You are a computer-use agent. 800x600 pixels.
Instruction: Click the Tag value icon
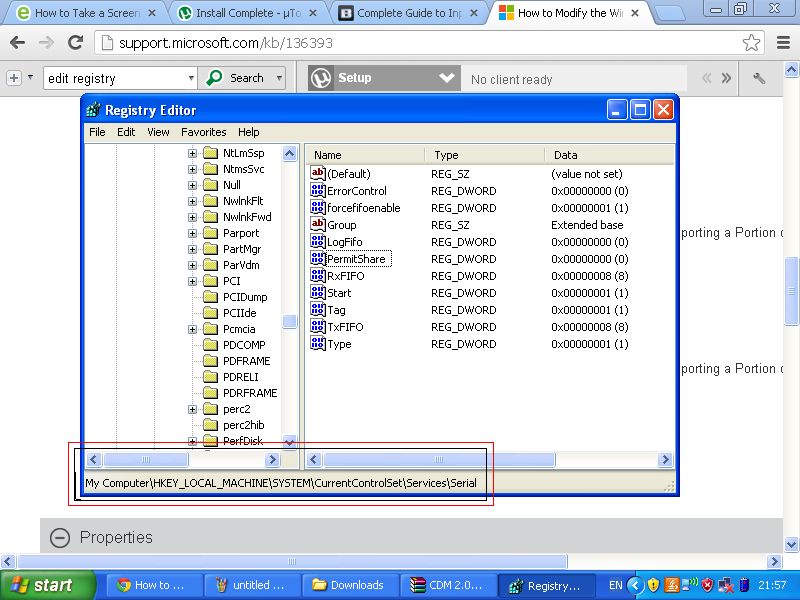[x=317, y=310]
